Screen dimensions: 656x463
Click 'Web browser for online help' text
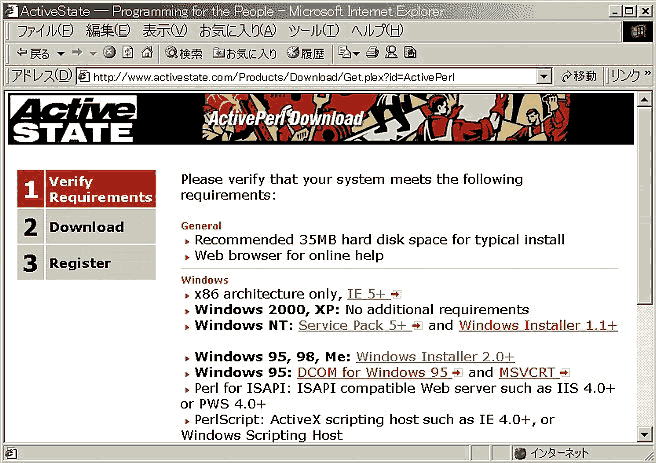(x=289, y=256)
